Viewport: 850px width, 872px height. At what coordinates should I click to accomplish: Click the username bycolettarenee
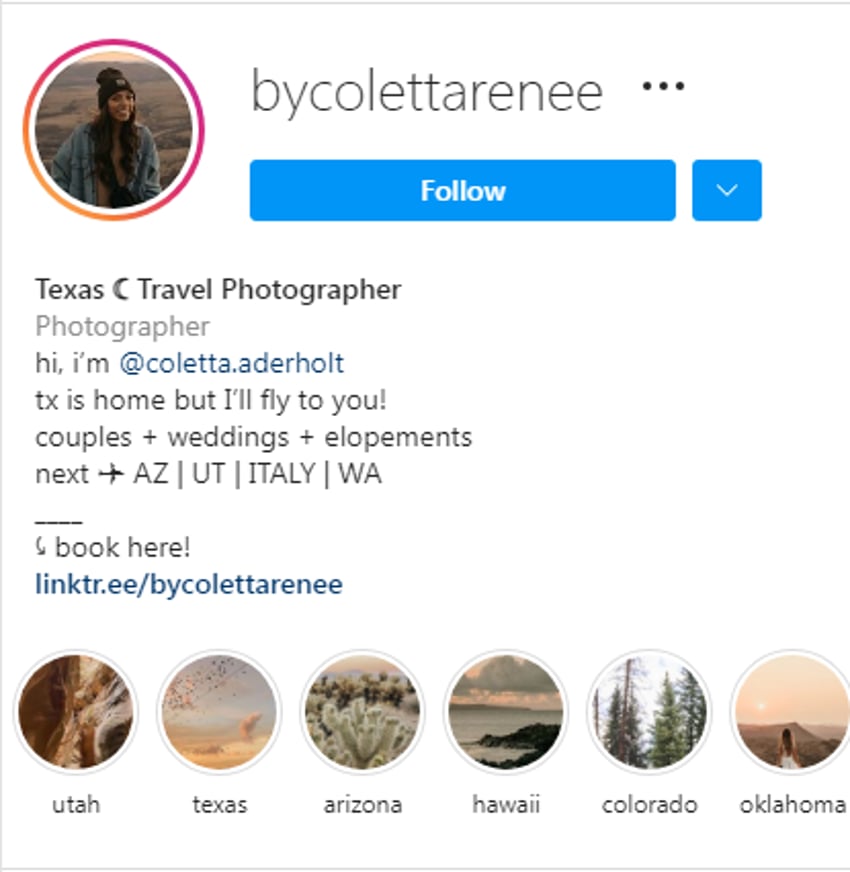426,90
